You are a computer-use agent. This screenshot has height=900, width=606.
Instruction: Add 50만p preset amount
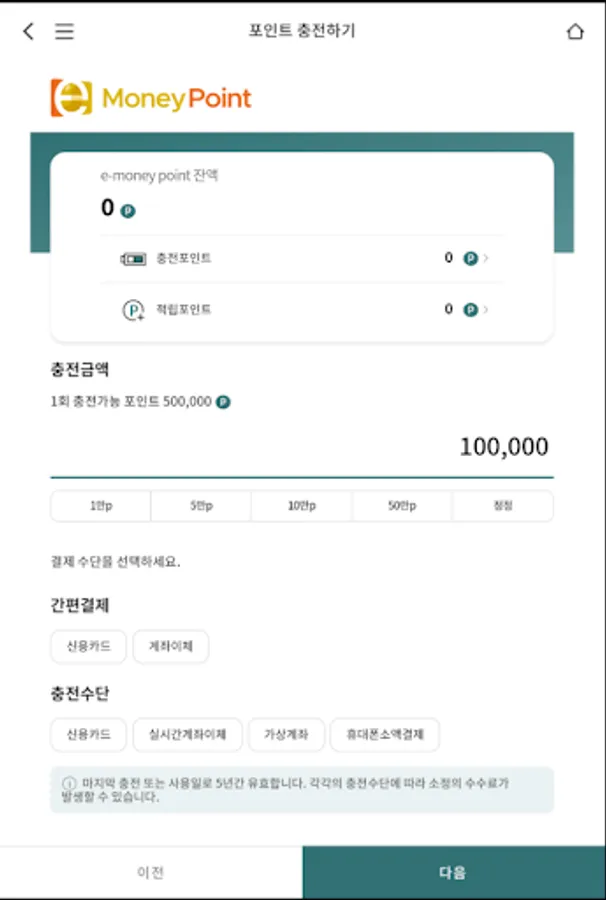[402, 506]
